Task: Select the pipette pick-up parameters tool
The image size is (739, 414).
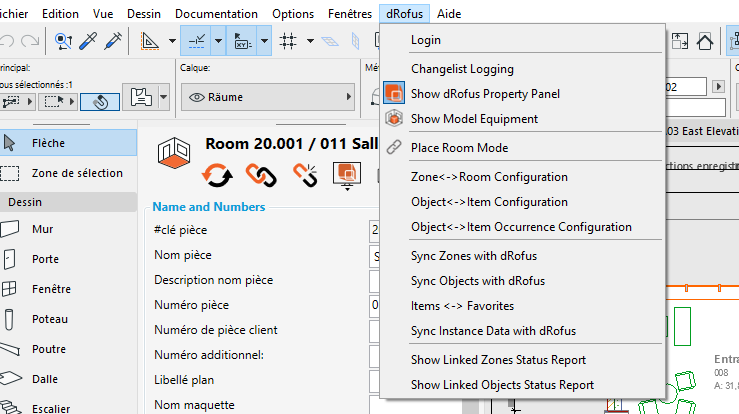Action: [x=88, y=41]
